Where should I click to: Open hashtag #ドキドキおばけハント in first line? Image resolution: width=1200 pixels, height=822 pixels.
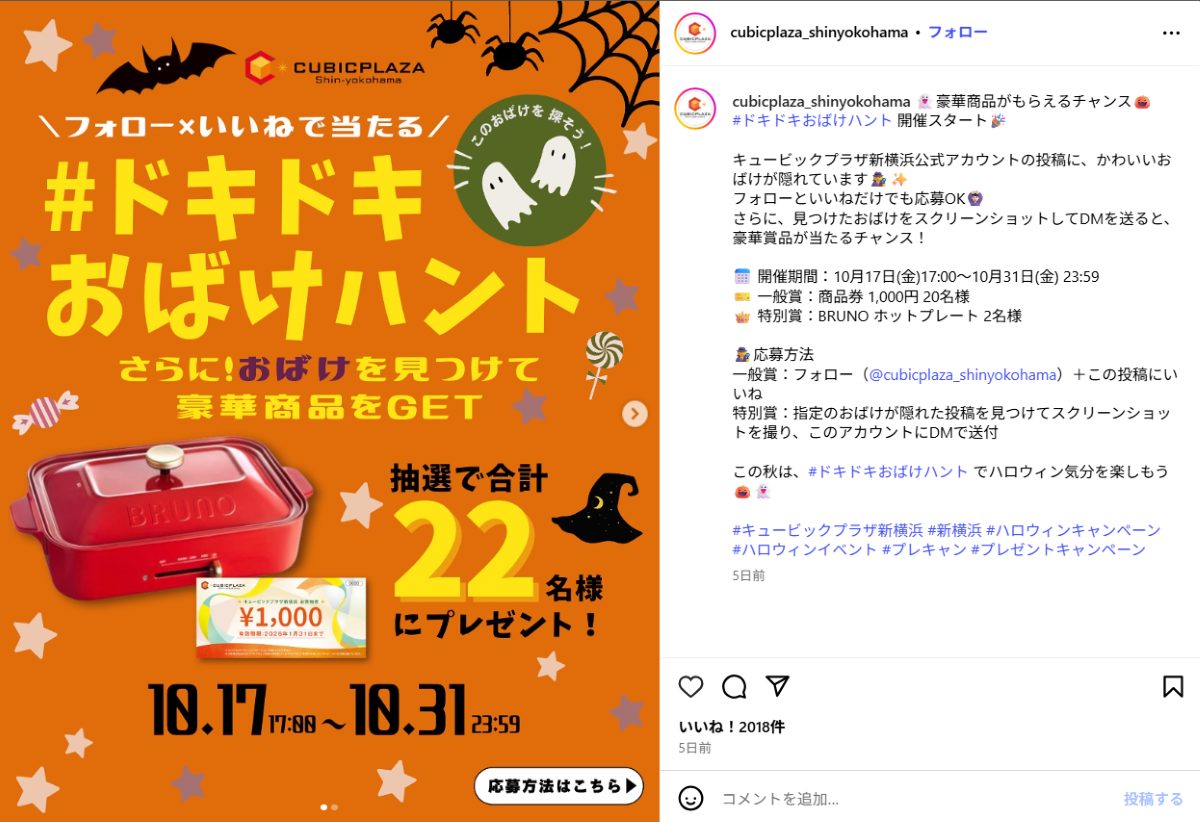click(x=812, y=120)
